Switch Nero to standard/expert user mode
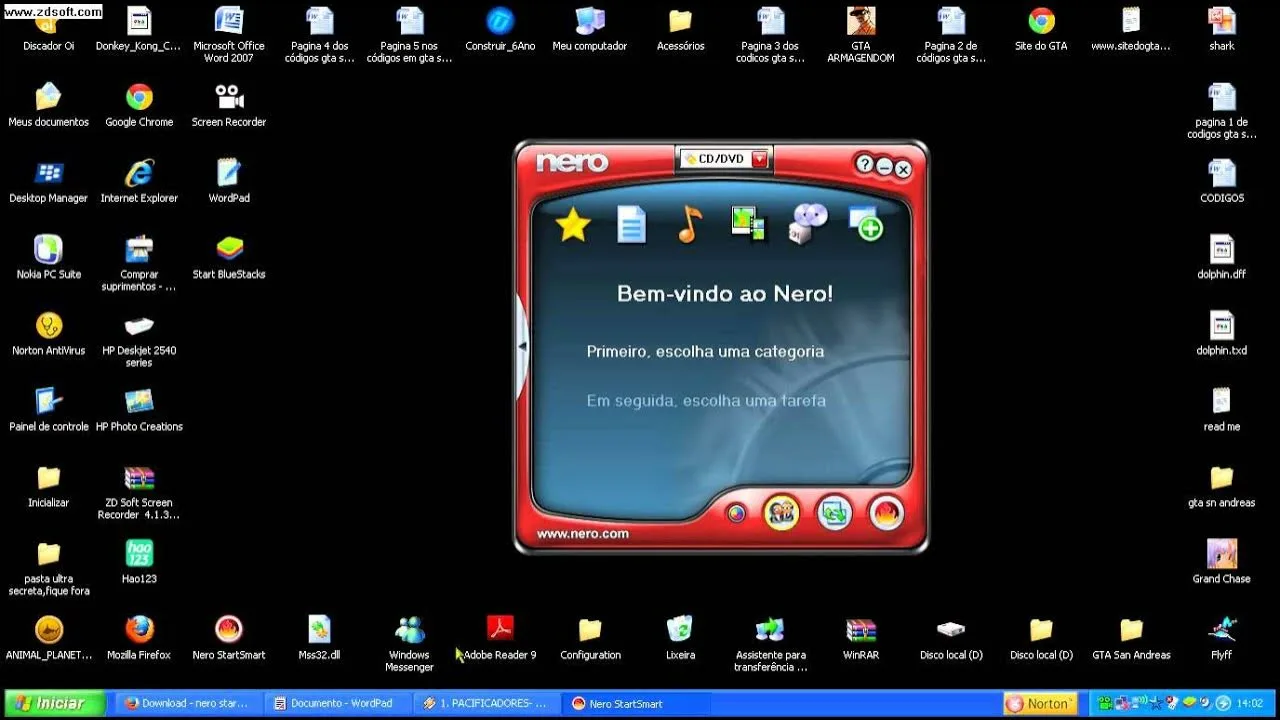 (781, 513)
